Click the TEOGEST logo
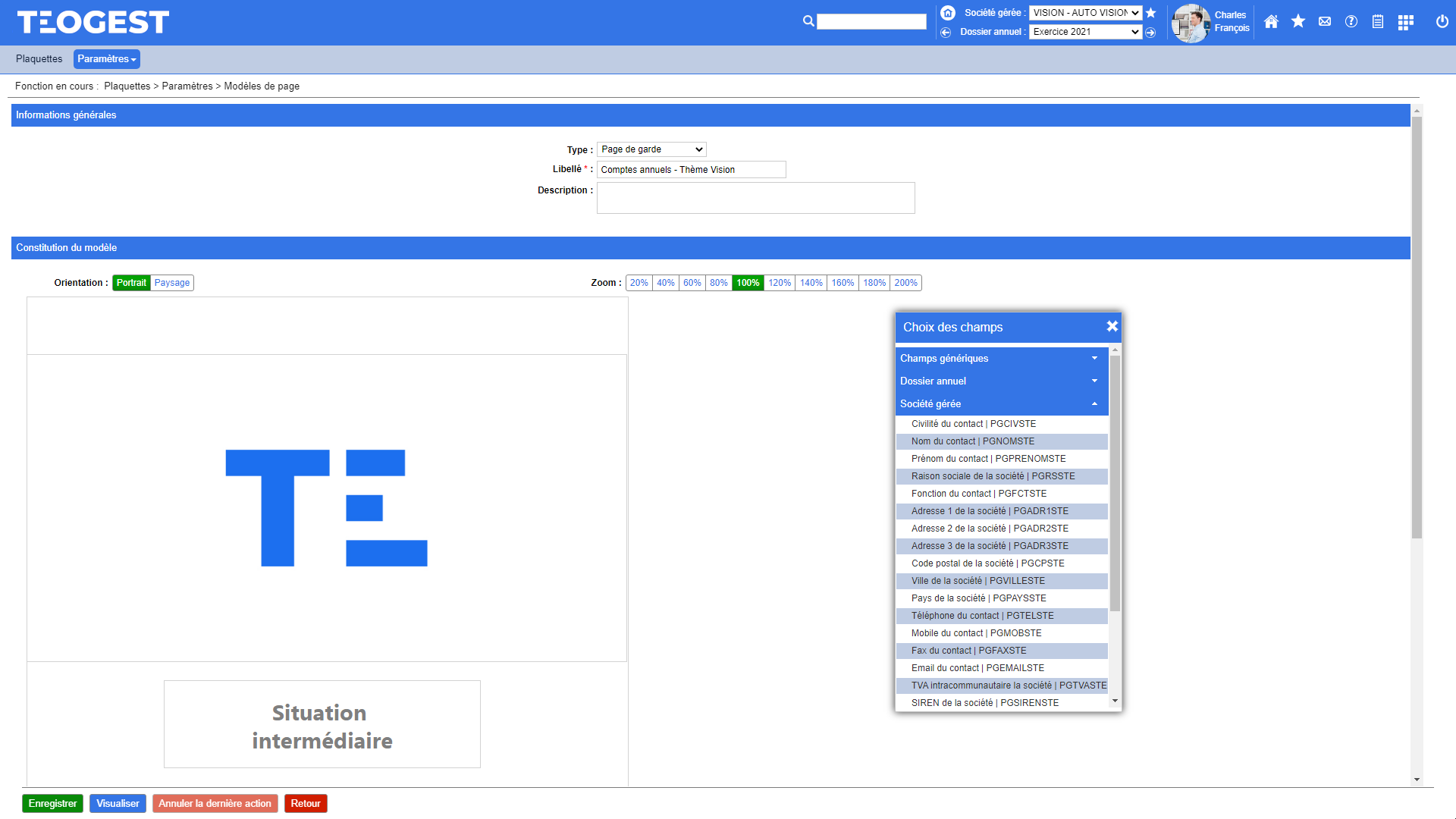1456x819 pixels. [93, 22]
